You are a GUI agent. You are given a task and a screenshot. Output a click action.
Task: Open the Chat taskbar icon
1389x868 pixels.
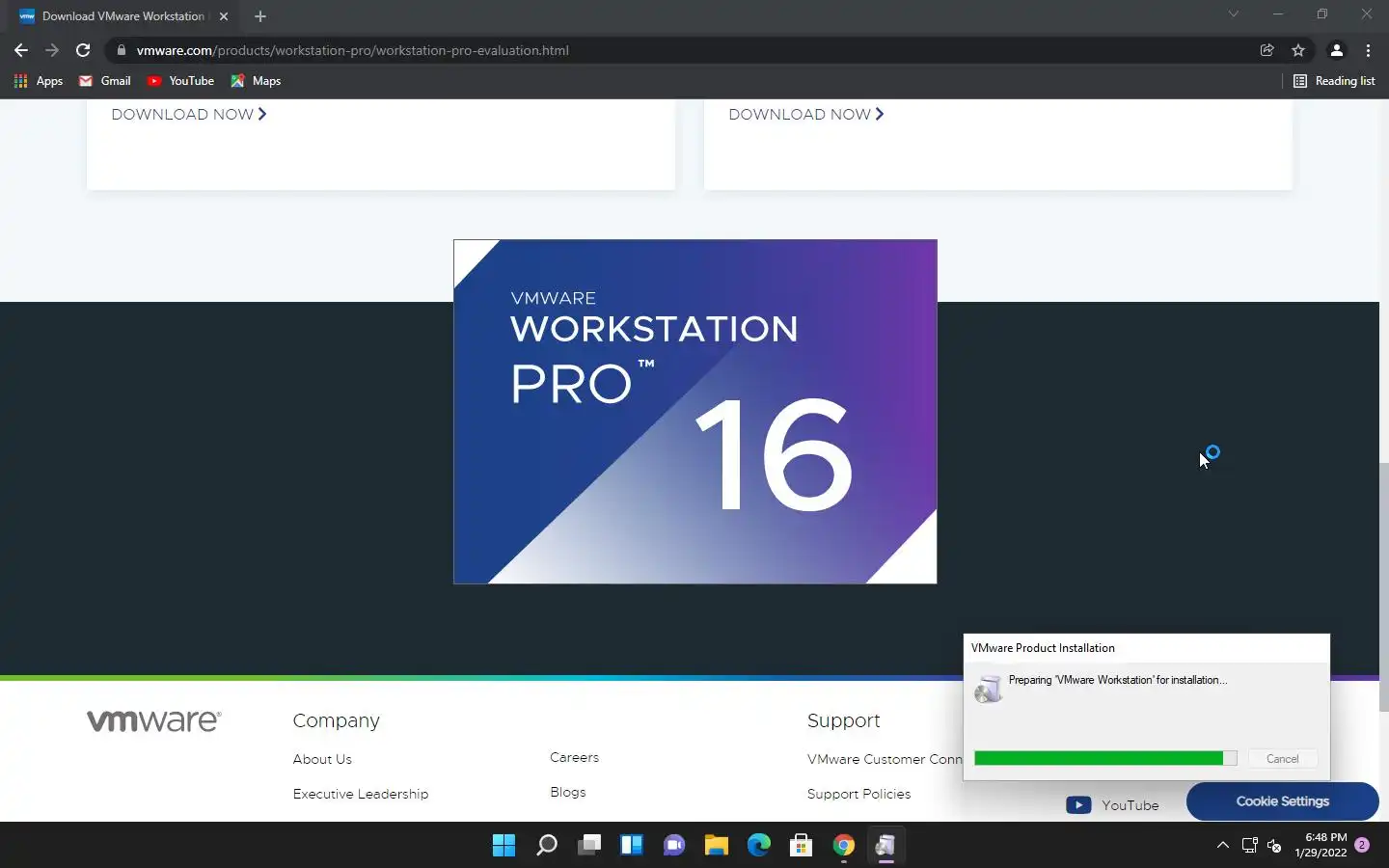[673, 846]
